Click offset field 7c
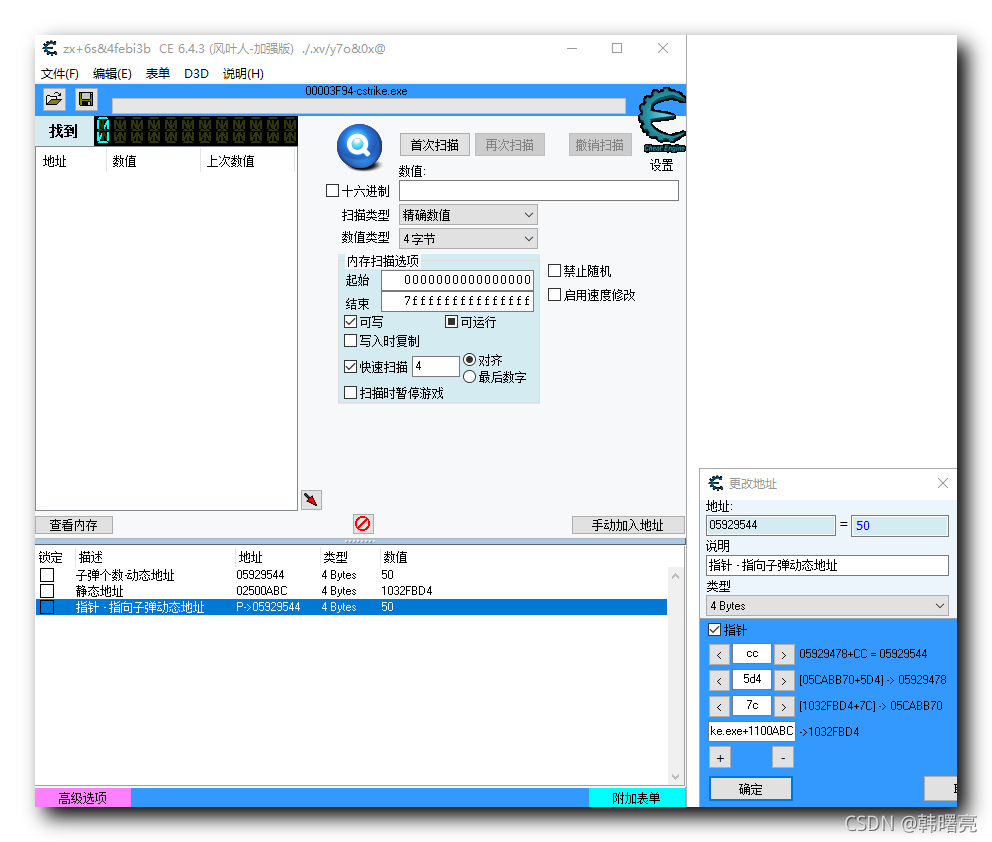Screen dimensions: 992x842 [752, 705]
